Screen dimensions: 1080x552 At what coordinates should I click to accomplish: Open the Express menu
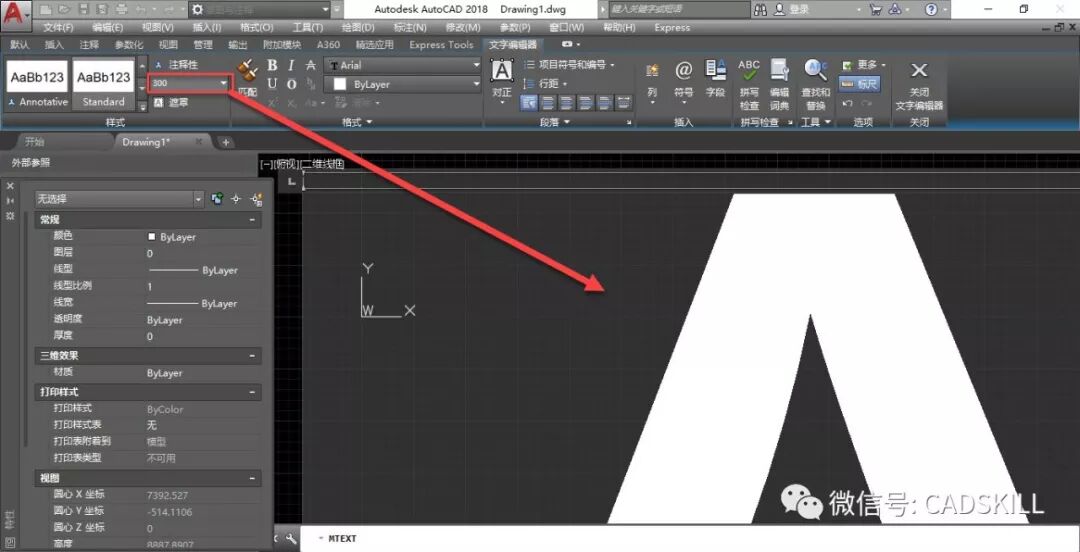click(x=672, y=28)
